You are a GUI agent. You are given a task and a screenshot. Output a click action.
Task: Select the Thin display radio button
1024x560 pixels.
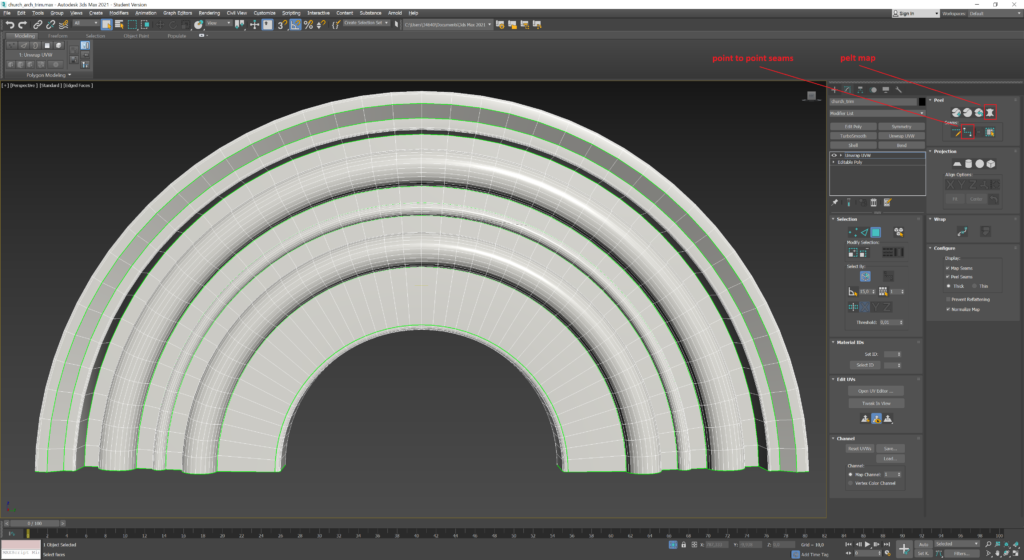point(976,285)
